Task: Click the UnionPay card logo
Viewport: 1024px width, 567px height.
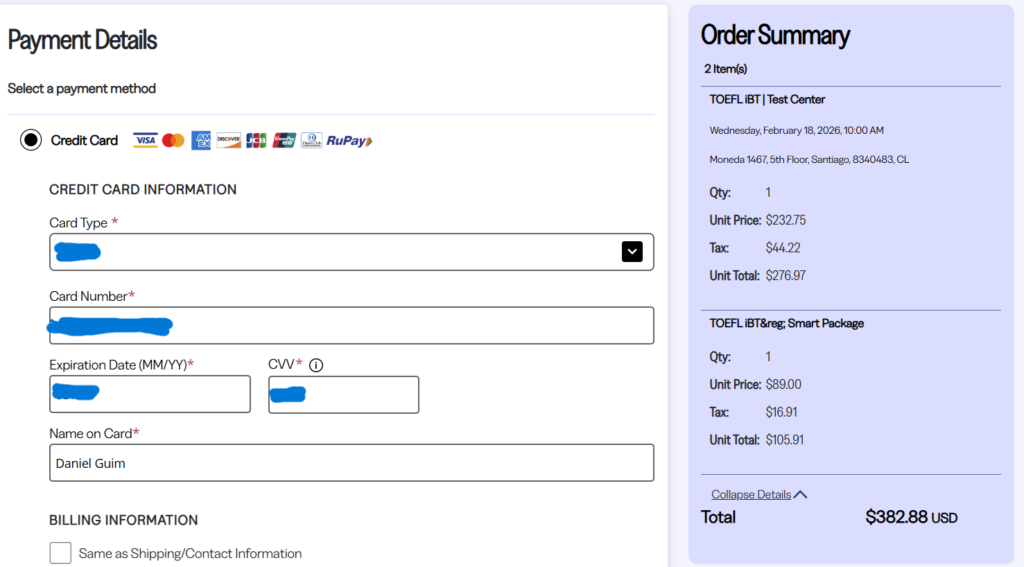Action: [284, 140]
